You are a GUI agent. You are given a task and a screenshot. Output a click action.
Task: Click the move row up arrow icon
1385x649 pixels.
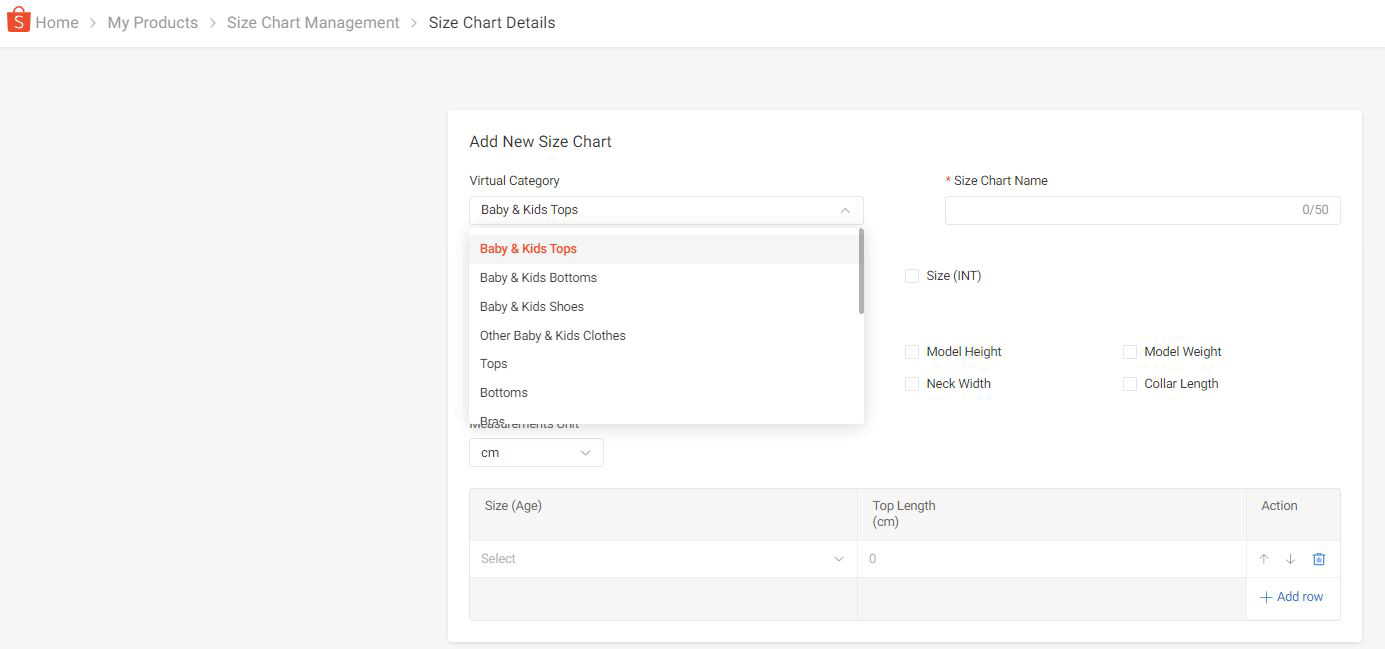pos(1263,559)
